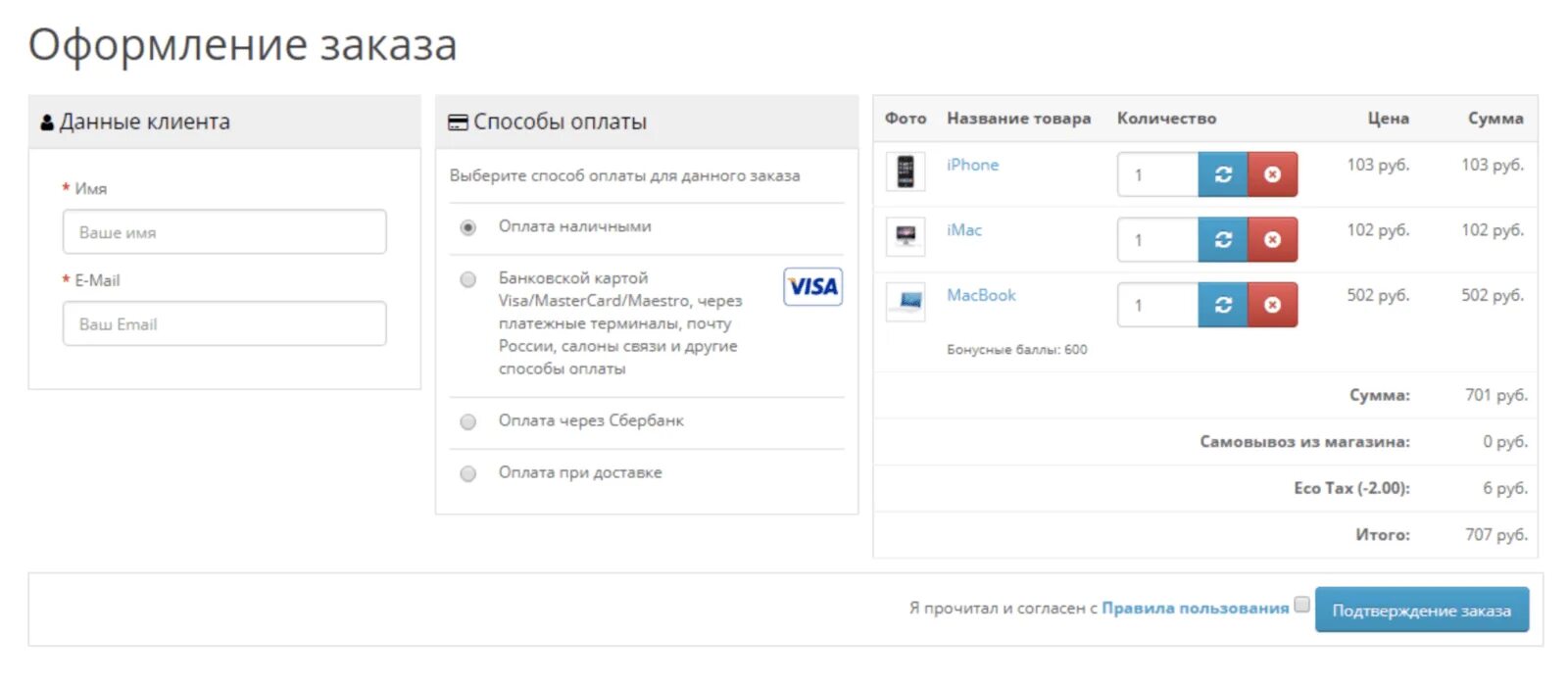Click the VISA card logo
Viewport: 1568px width, 688px height.
[812, 286]
